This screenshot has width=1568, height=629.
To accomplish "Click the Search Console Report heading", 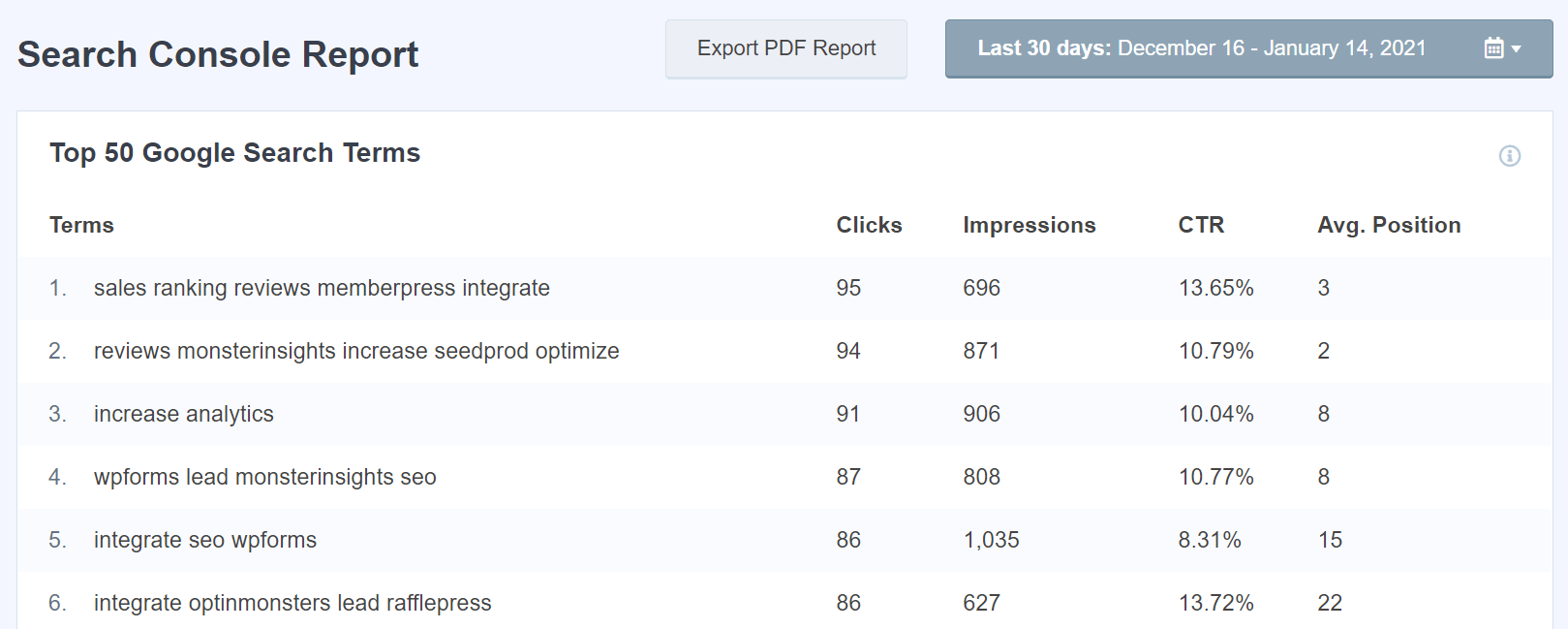I will click(218, 53).
